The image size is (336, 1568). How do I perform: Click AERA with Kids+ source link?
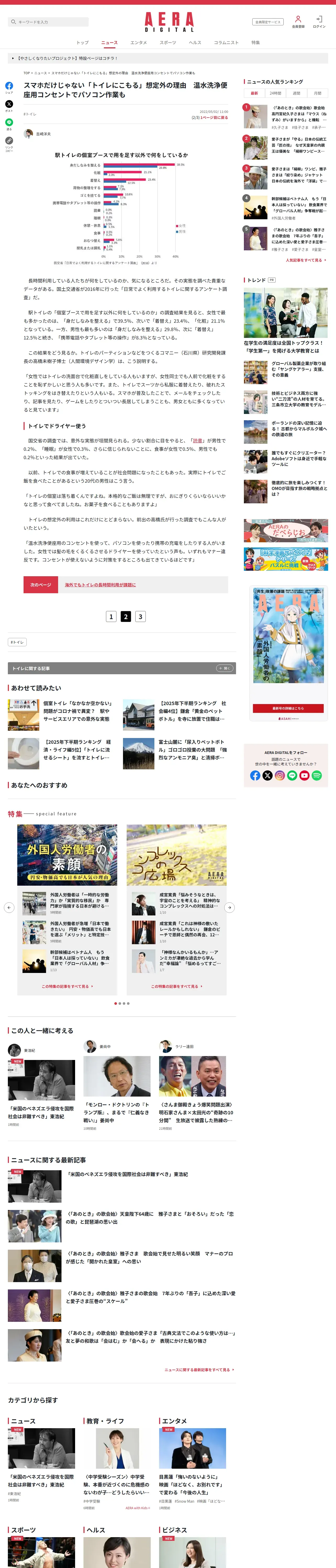pyautogui.click(x=138, y=1508)
